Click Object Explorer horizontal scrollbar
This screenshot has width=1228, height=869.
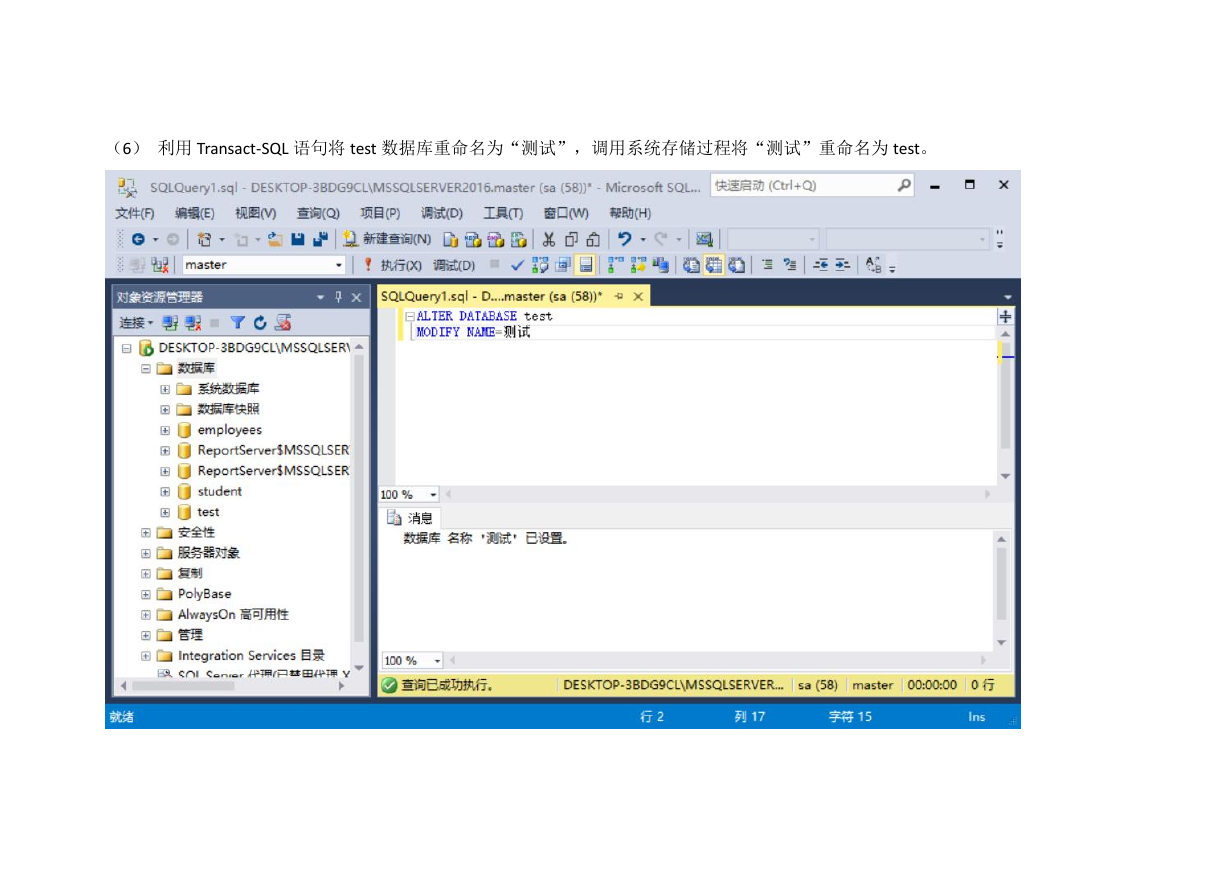tap(231, 686)
